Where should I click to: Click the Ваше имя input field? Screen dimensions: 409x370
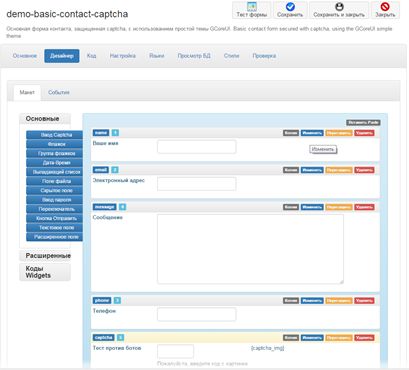(197, 147)
